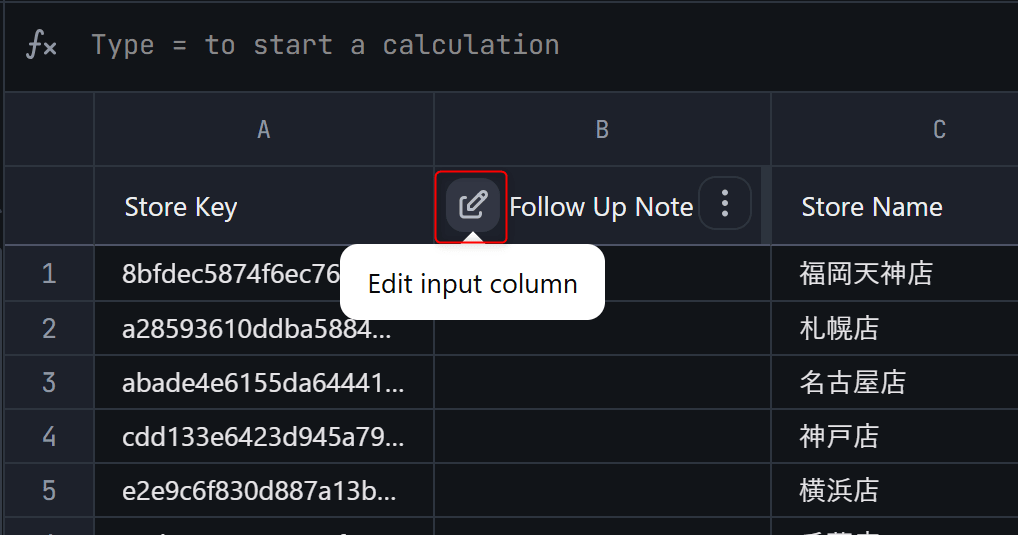Viewport: 1018px width, 535px height.
Task: Select column C header
Action: coord(895,129)
